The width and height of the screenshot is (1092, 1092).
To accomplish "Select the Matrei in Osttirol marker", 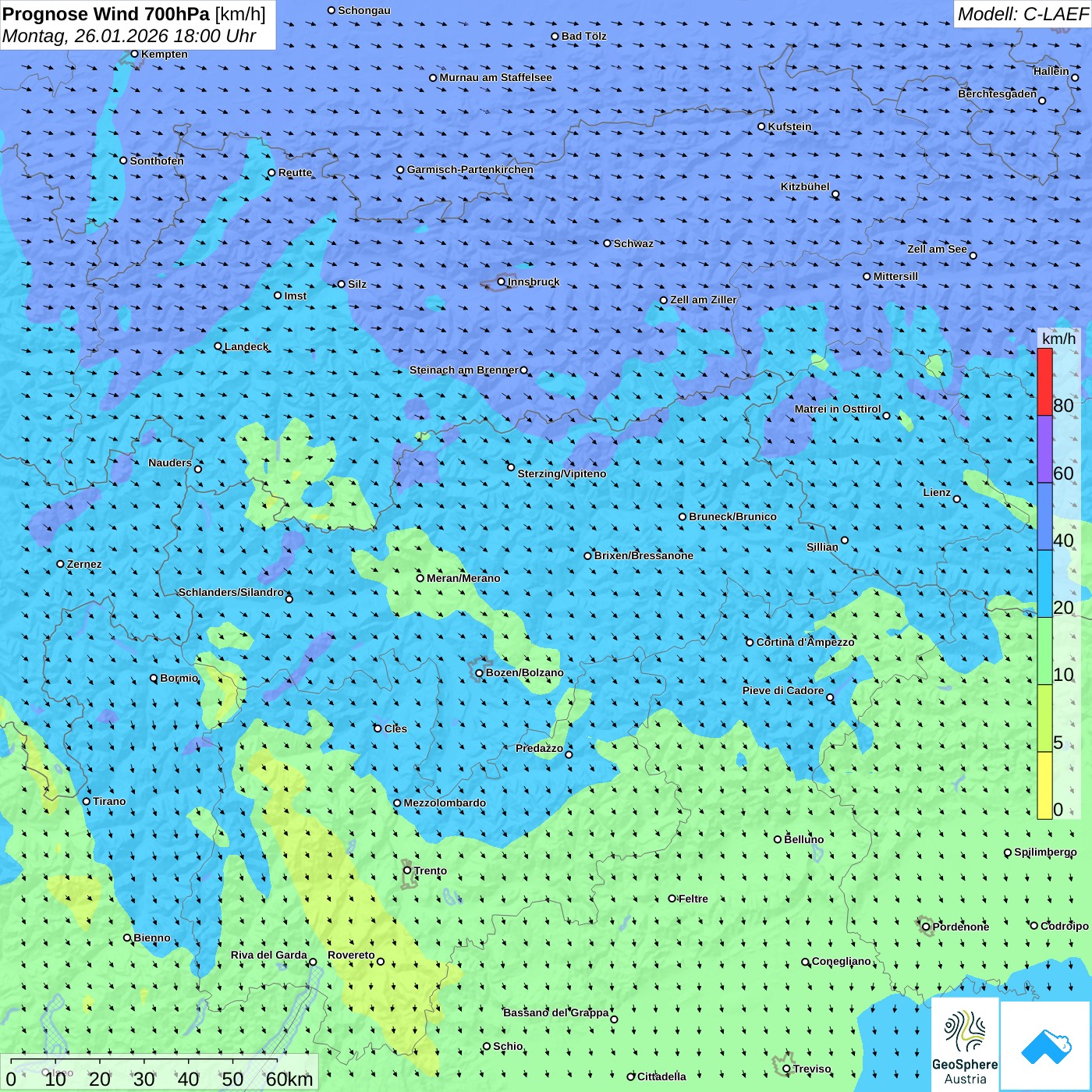I will click(x=886, y=415).
